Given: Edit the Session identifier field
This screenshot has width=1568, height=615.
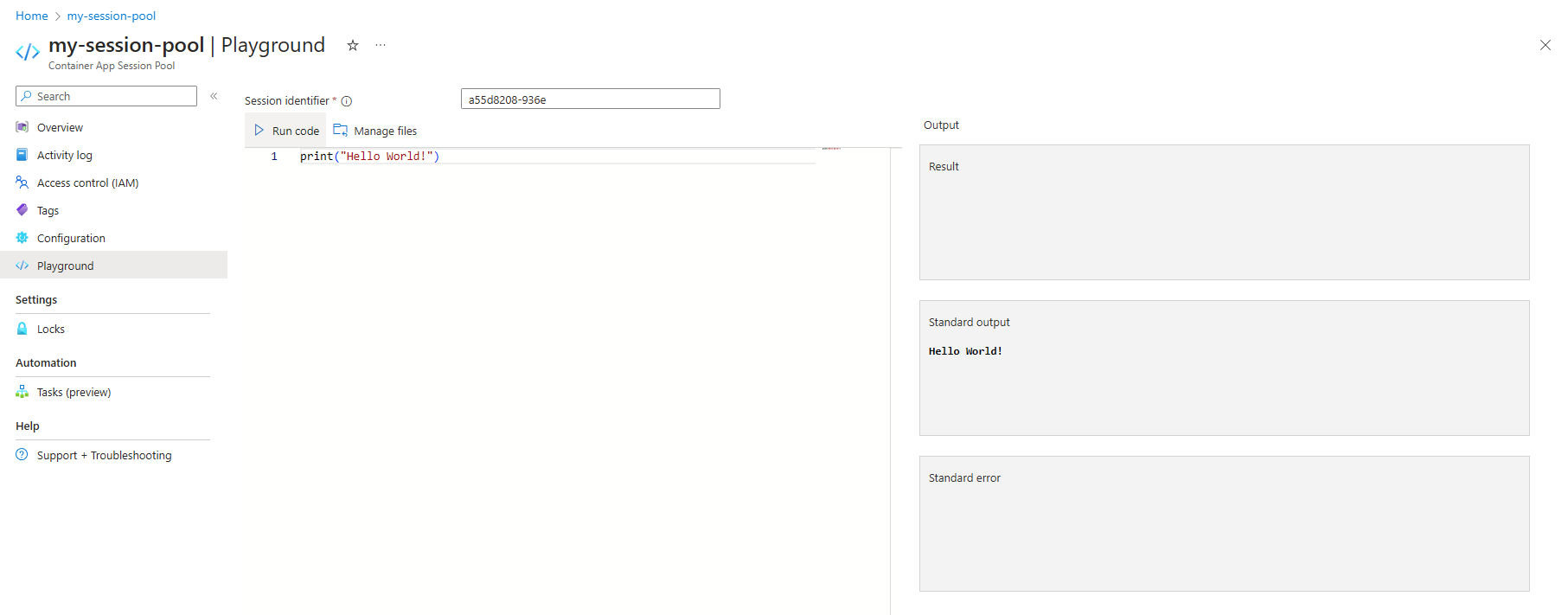Looking at the screenshot, I should 591,99.
